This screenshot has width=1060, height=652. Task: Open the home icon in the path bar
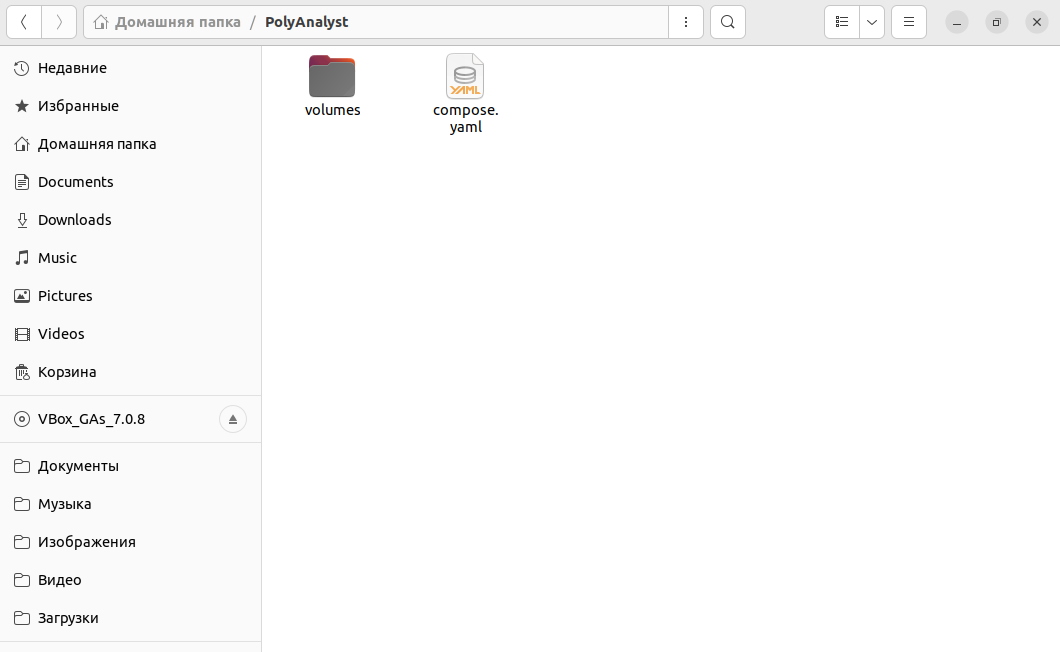point(100,21)
